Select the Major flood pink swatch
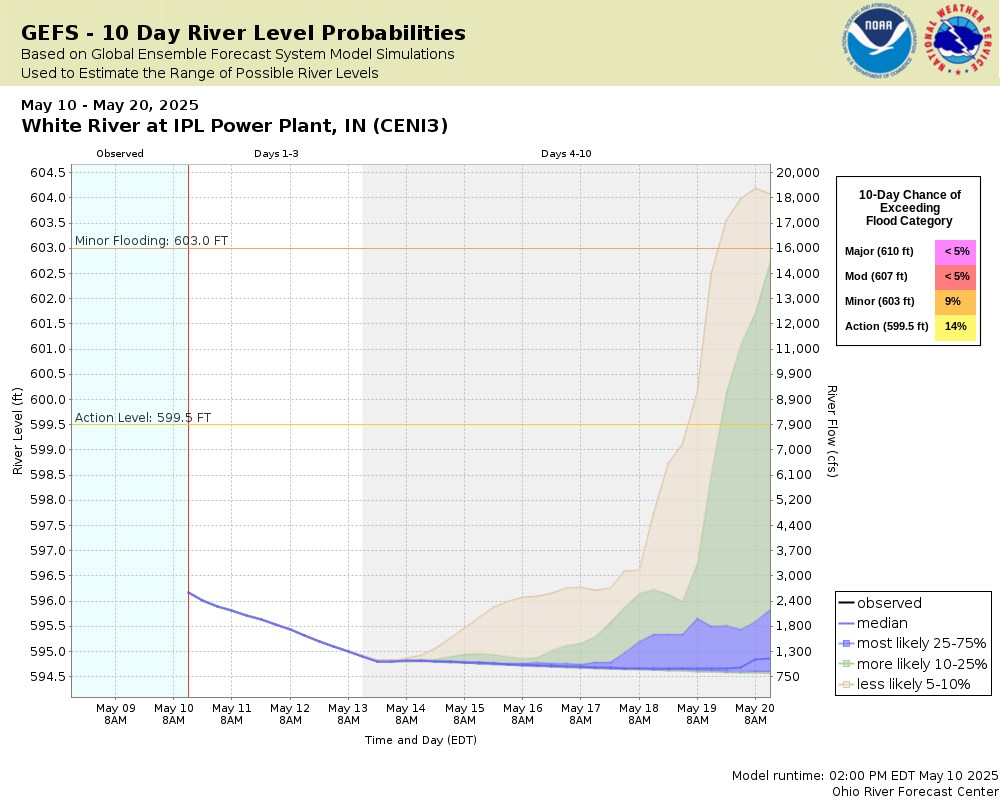1000x800 pixels. 955,252
